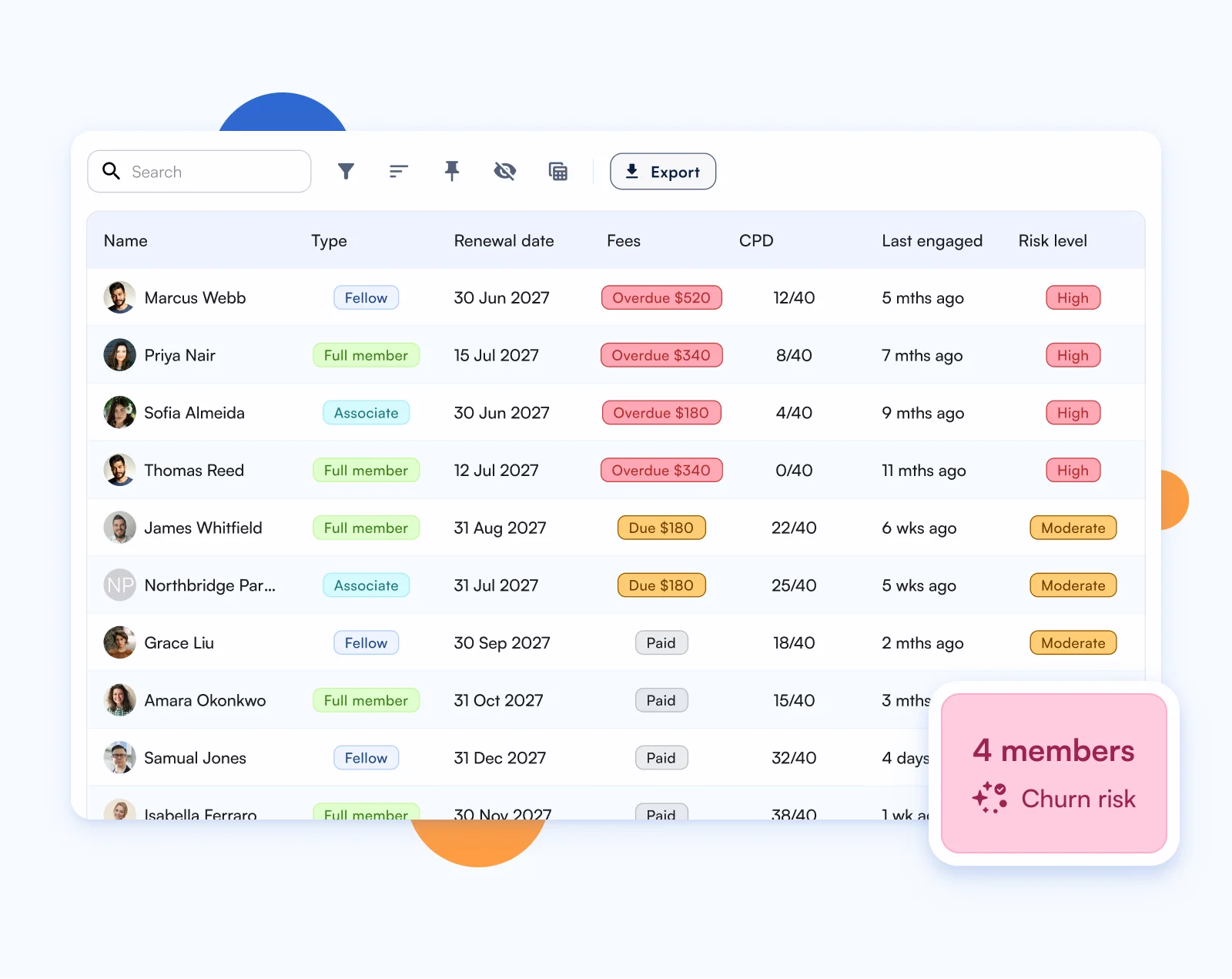Viewport: 1232px width, 979px height.
Task: Sort by the Fees column header
Action: [624, 240]
